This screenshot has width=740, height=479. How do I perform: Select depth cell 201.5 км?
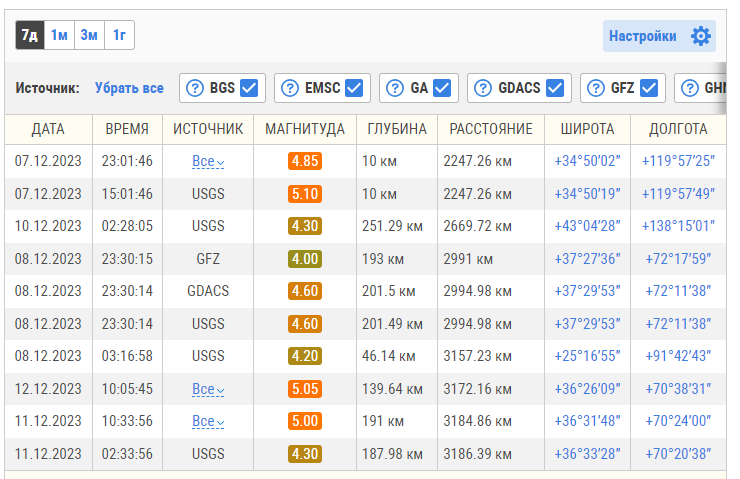tap(388, 291)
